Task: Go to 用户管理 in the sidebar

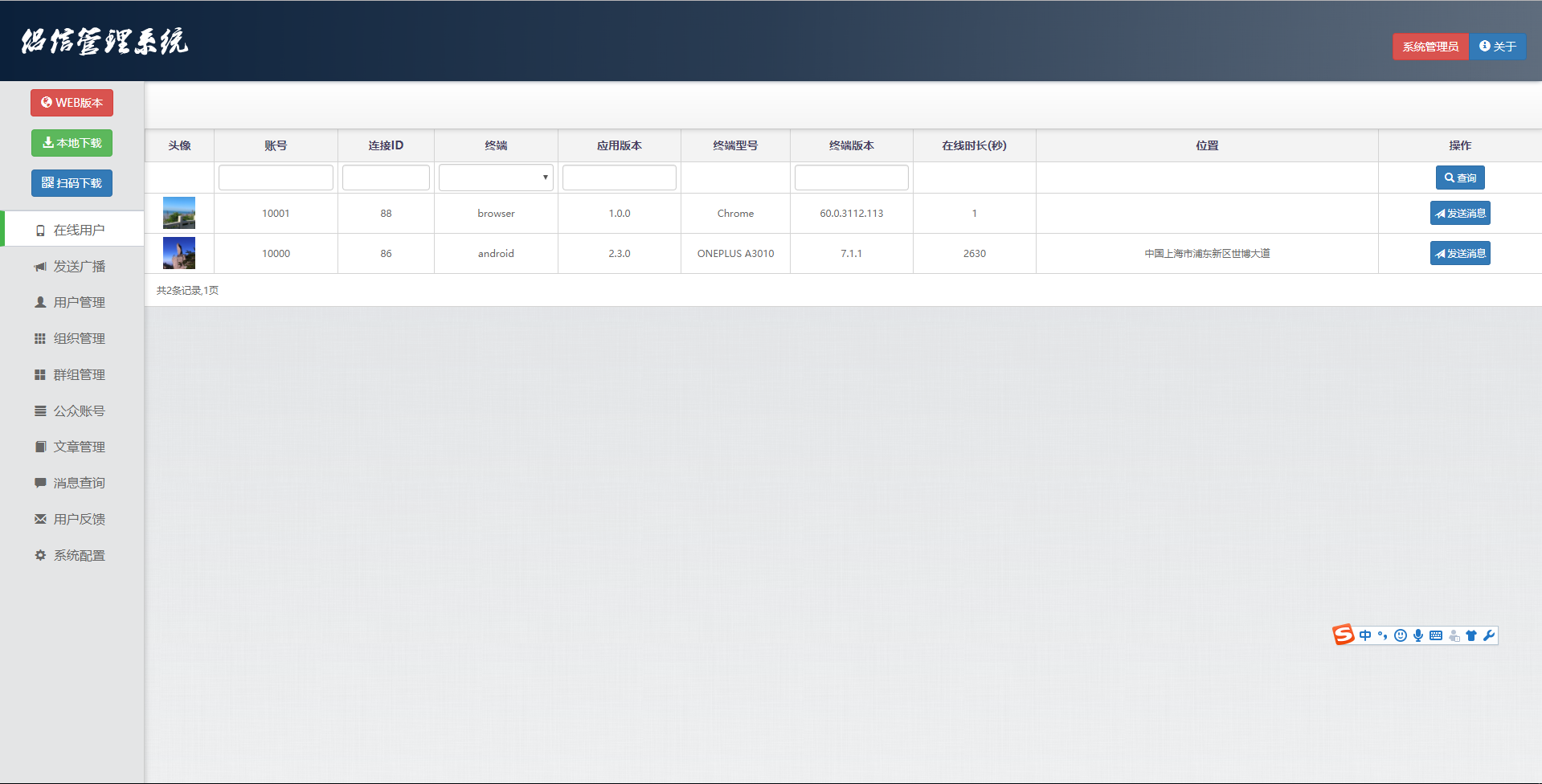Action: (79, 303)
